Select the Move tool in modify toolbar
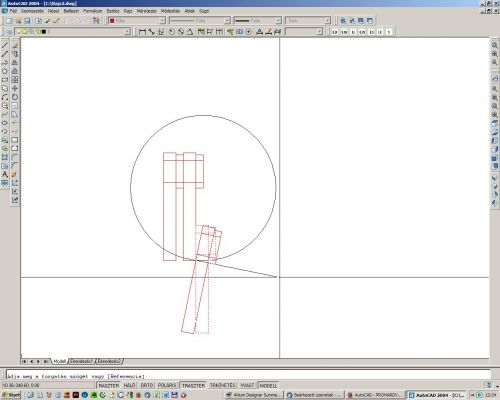Screen dimensions: 500x400 pos(15,88)
